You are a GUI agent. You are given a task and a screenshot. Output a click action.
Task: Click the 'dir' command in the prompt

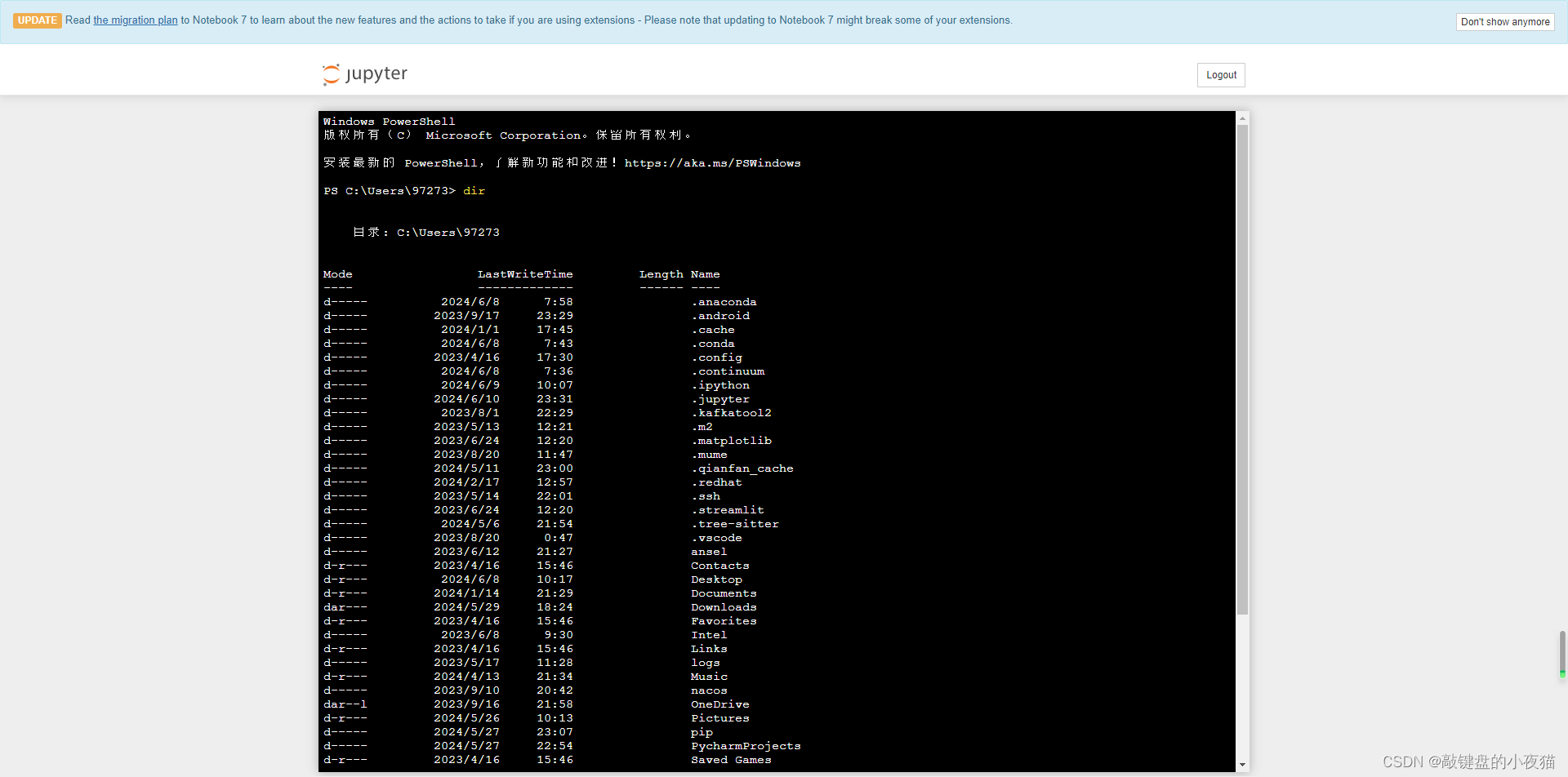(x=474, y=191)
